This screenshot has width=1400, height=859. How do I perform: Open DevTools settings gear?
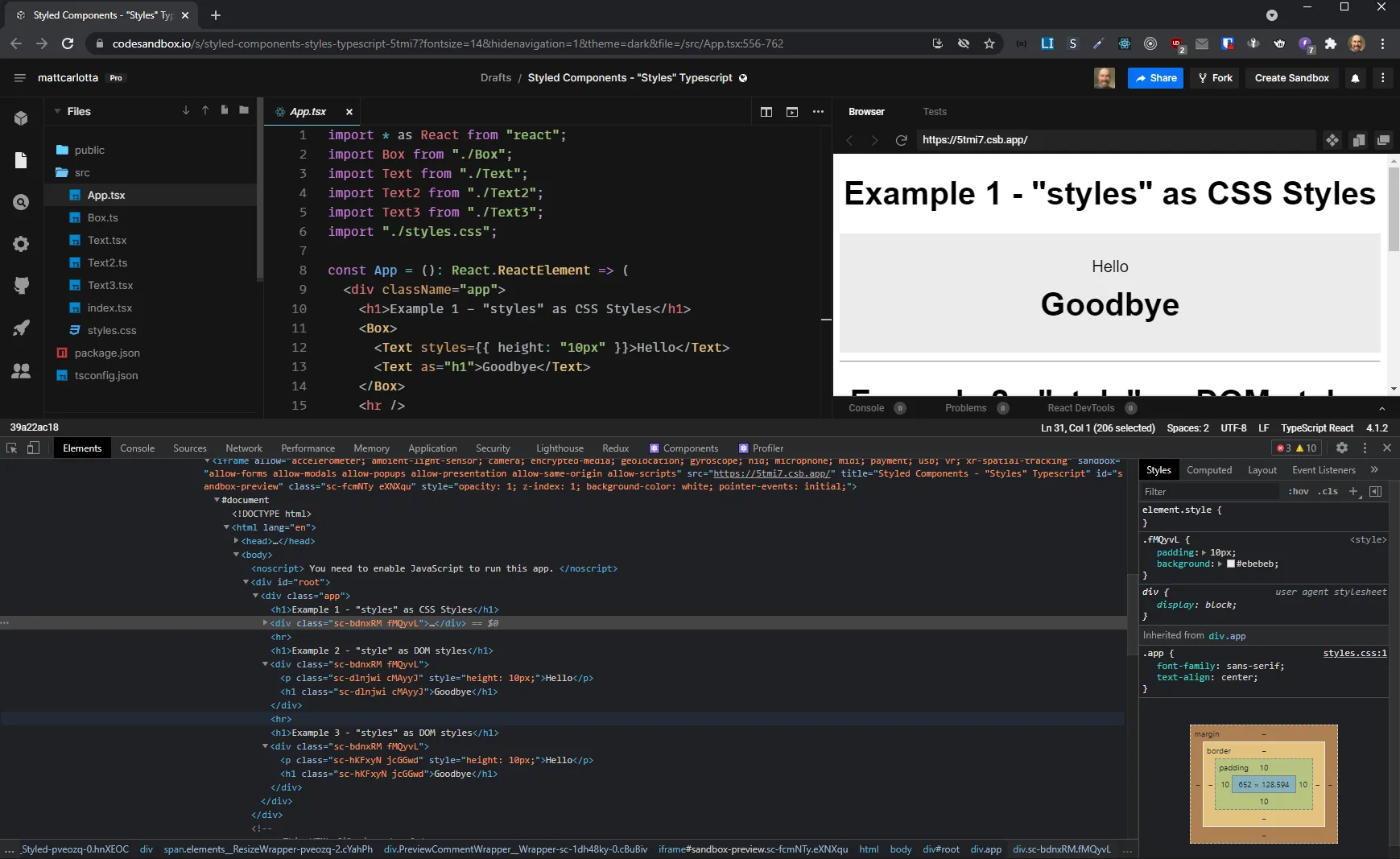coord(1341,448)
